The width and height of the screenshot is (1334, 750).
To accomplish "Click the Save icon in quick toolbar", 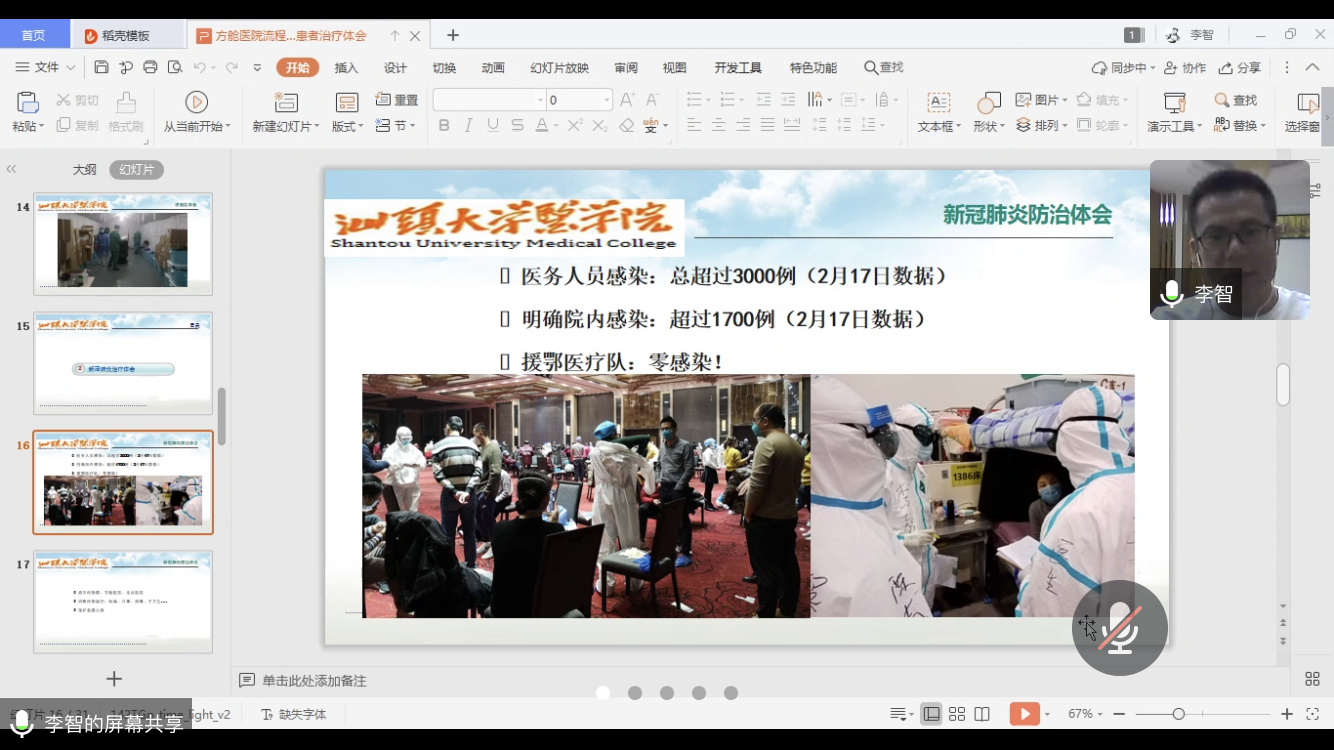I will point(101,67).
